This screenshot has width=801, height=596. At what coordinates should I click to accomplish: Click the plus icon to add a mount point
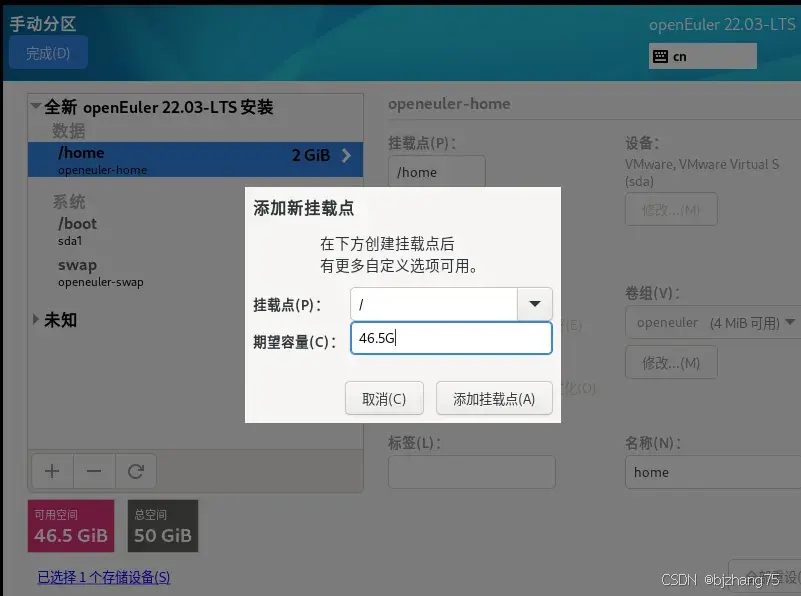click(x=51, y=470)
